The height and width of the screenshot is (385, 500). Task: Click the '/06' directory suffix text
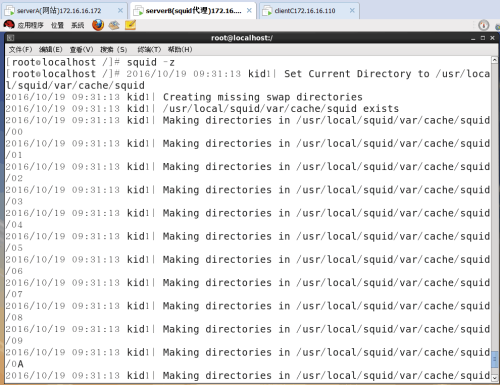point(14,271)
